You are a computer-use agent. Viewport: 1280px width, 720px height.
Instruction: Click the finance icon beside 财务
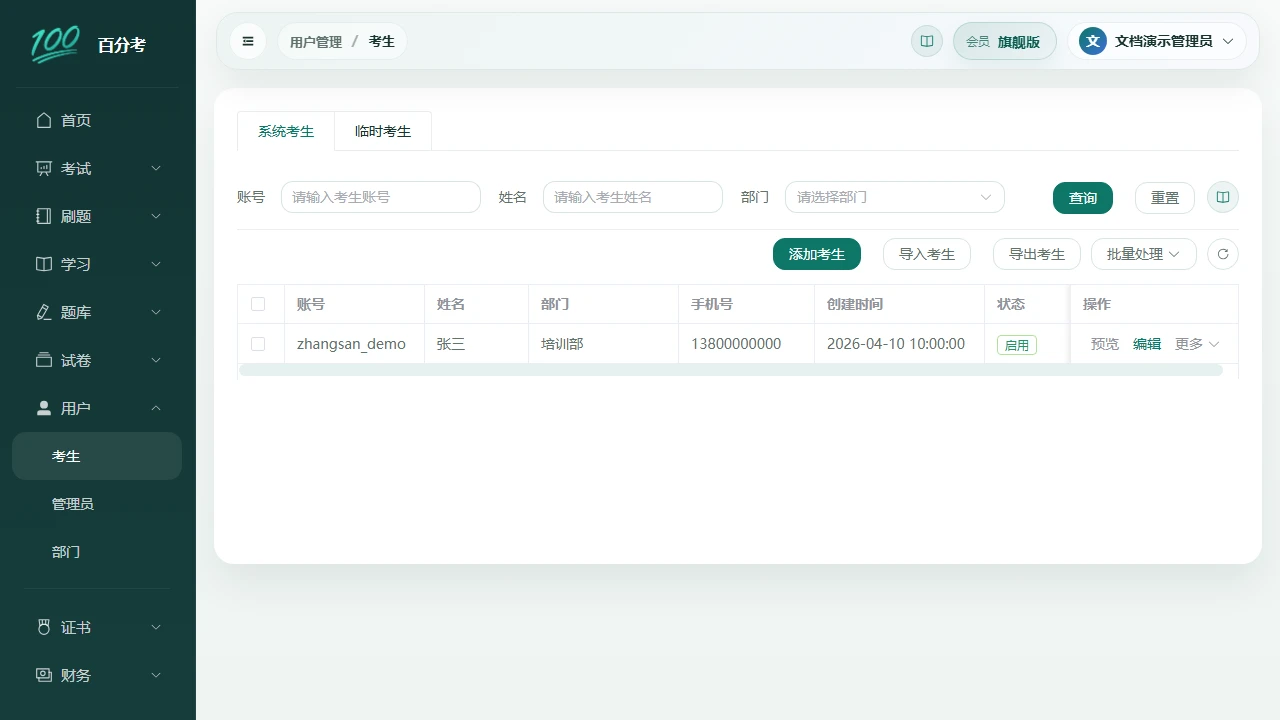click(43, 675)
